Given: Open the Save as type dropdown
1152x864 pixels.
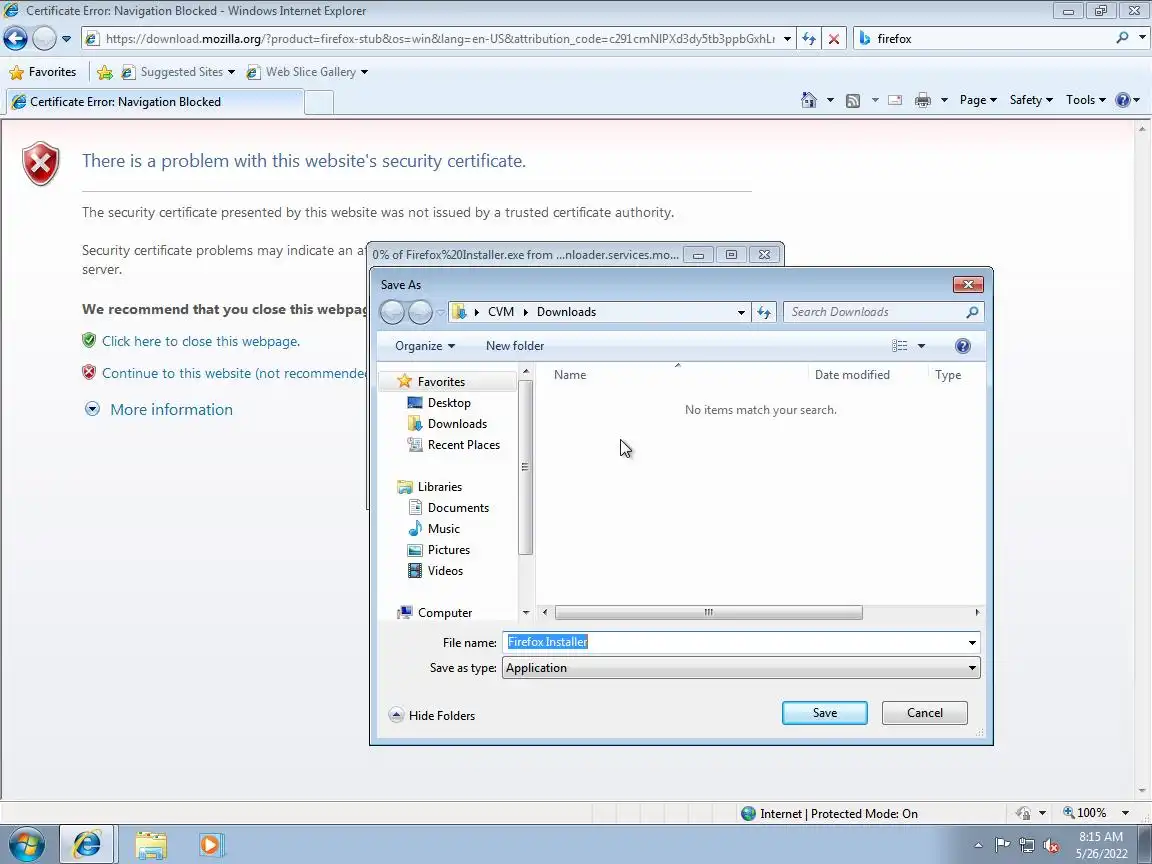Looking at the screenshot, I should [741, 668].
